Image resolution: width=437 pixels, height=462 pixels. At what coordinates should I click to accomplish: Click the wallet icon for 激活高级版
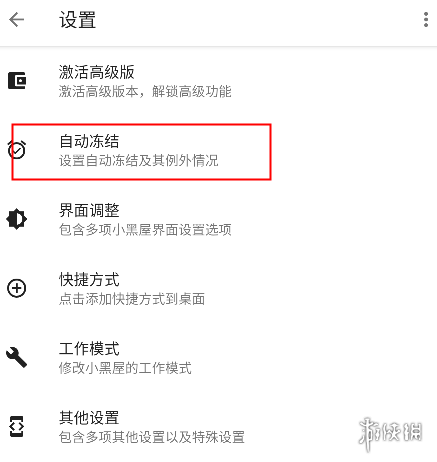(x=17, y=81)
